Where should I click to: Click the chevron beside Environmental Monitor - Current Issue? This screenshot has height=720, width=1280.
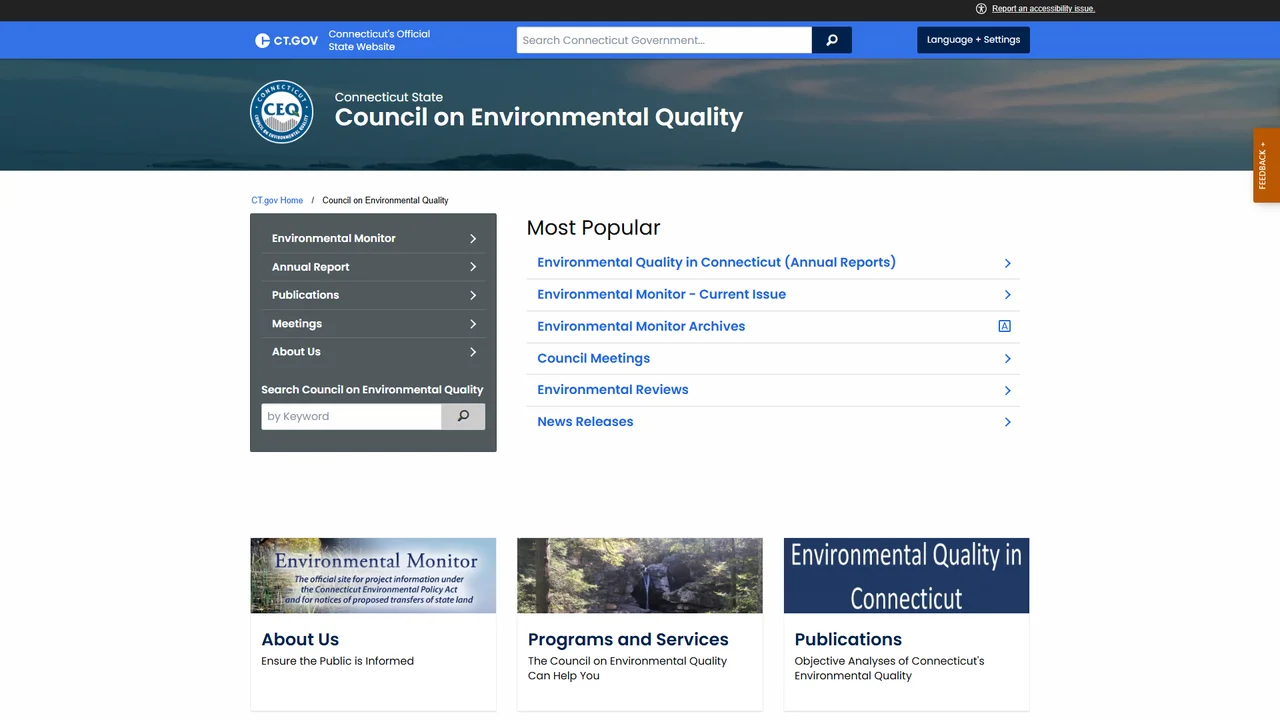1007,295
